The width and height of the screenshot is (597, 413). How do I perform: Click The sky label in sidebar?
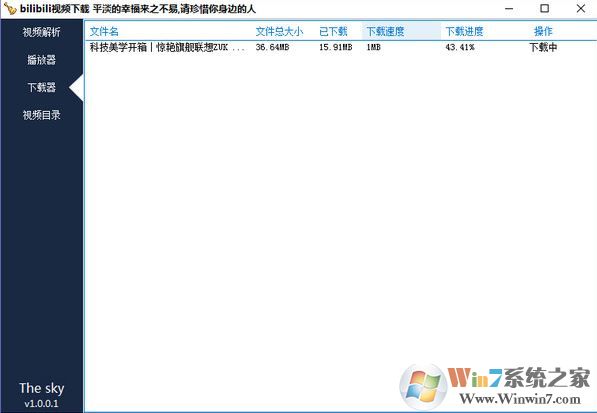click(42, 388)
